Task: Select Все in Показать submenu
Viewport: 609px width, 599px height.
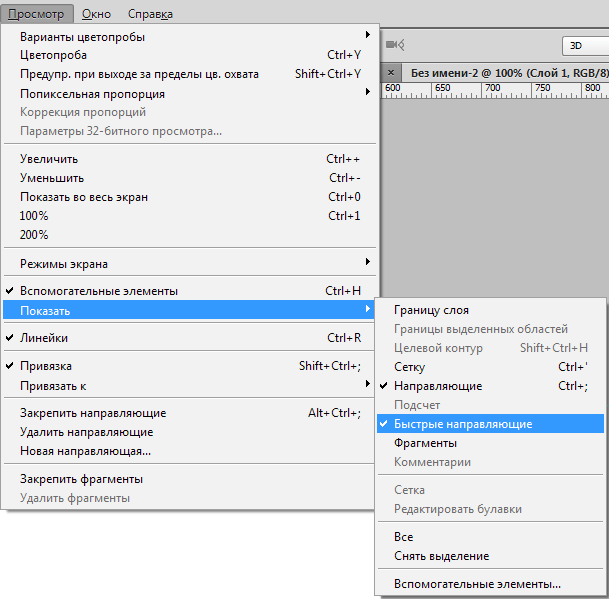Action: pos(491,537)
